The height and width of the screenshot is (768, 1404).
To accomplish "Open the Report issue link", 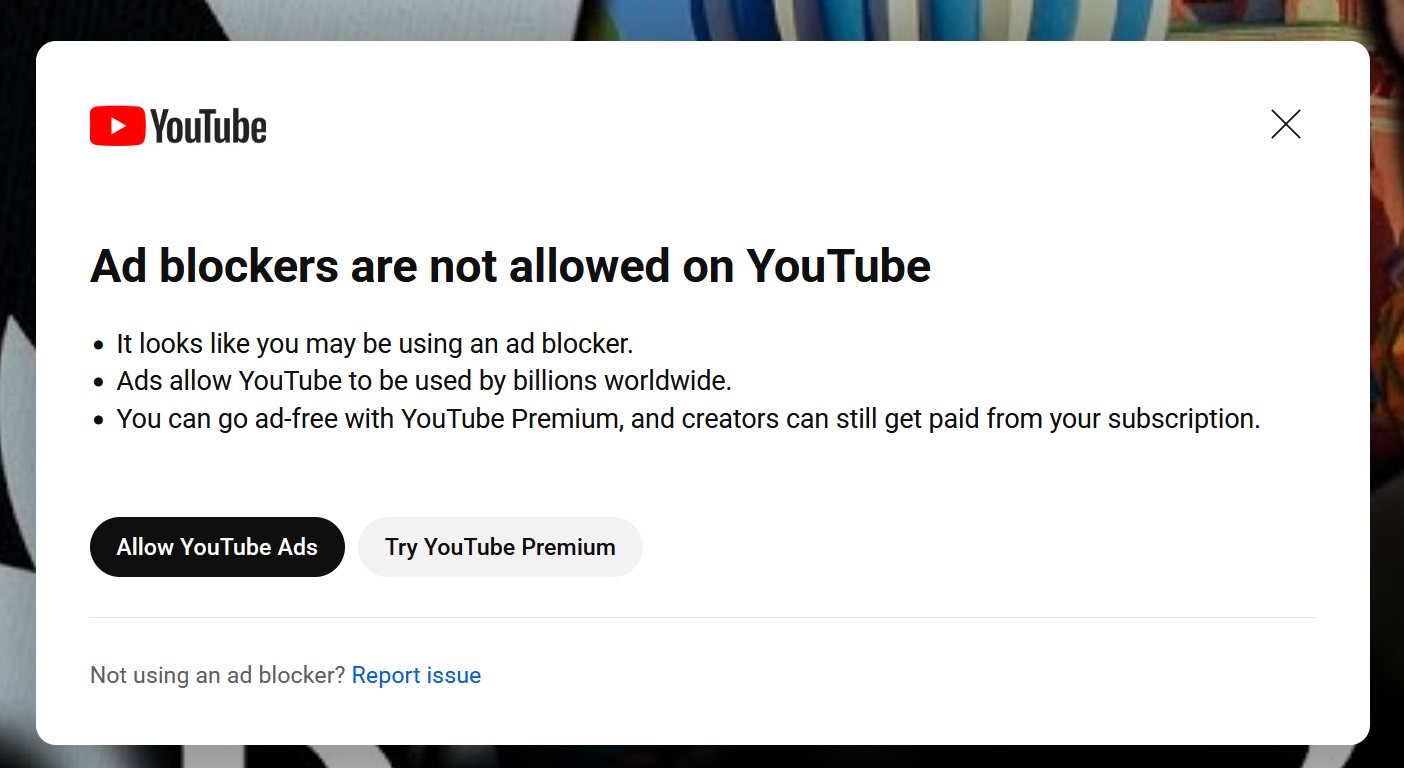I will pyautogui.click(x=416, y=675).
